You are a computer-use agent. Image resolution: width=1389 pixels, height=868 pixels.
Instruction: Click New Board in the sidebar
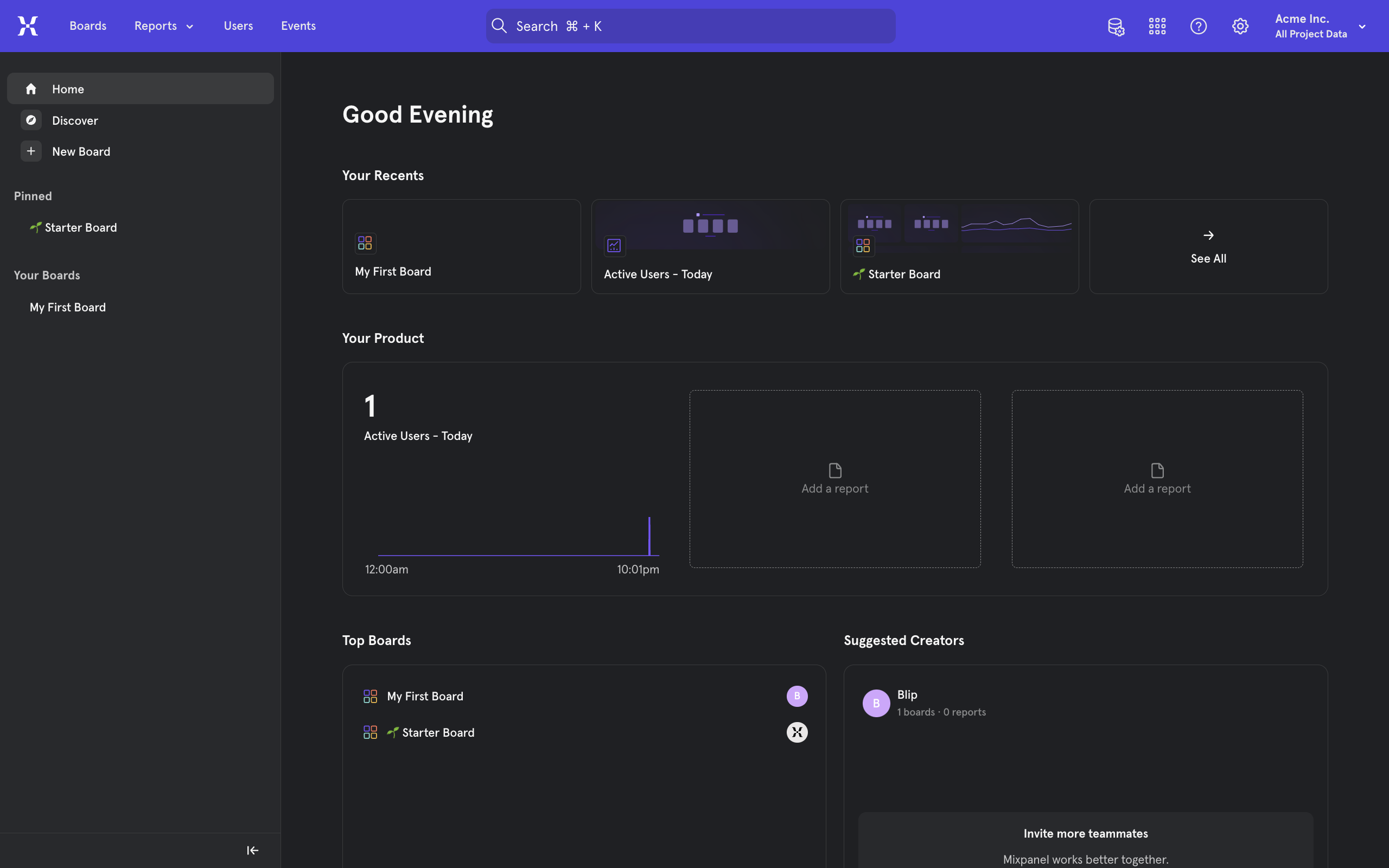click(140, 151)
